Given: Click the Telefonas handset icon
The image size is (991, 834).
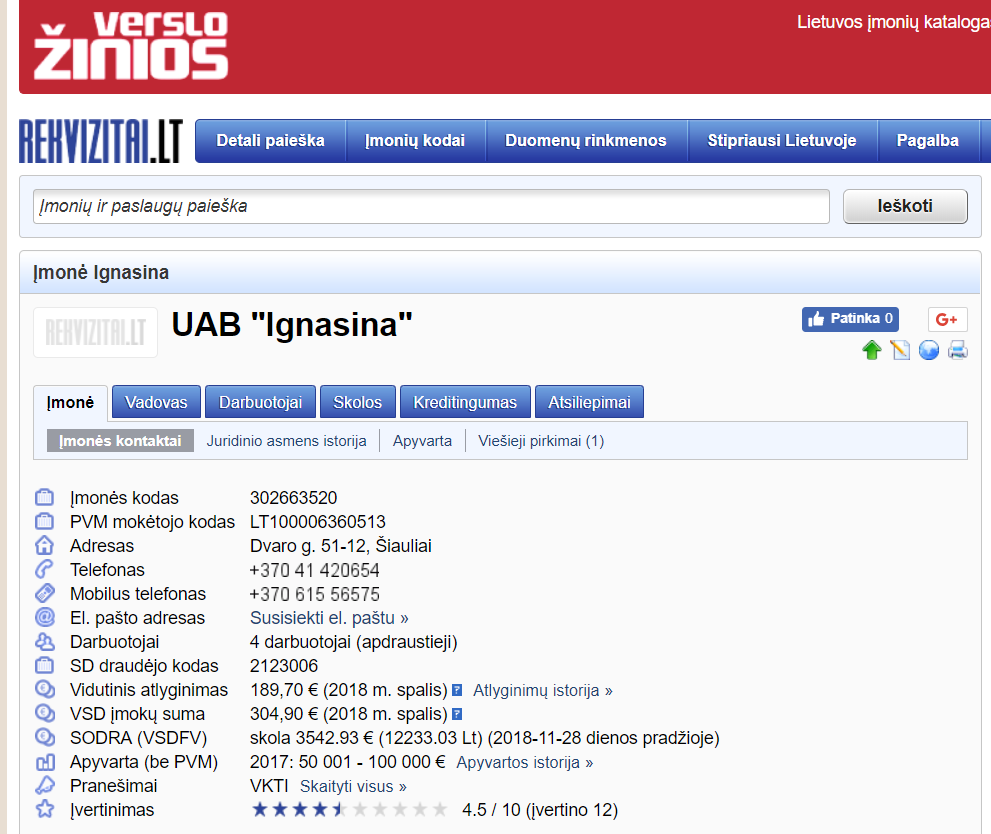Looking at the screenshot, I should pos(44,569).
